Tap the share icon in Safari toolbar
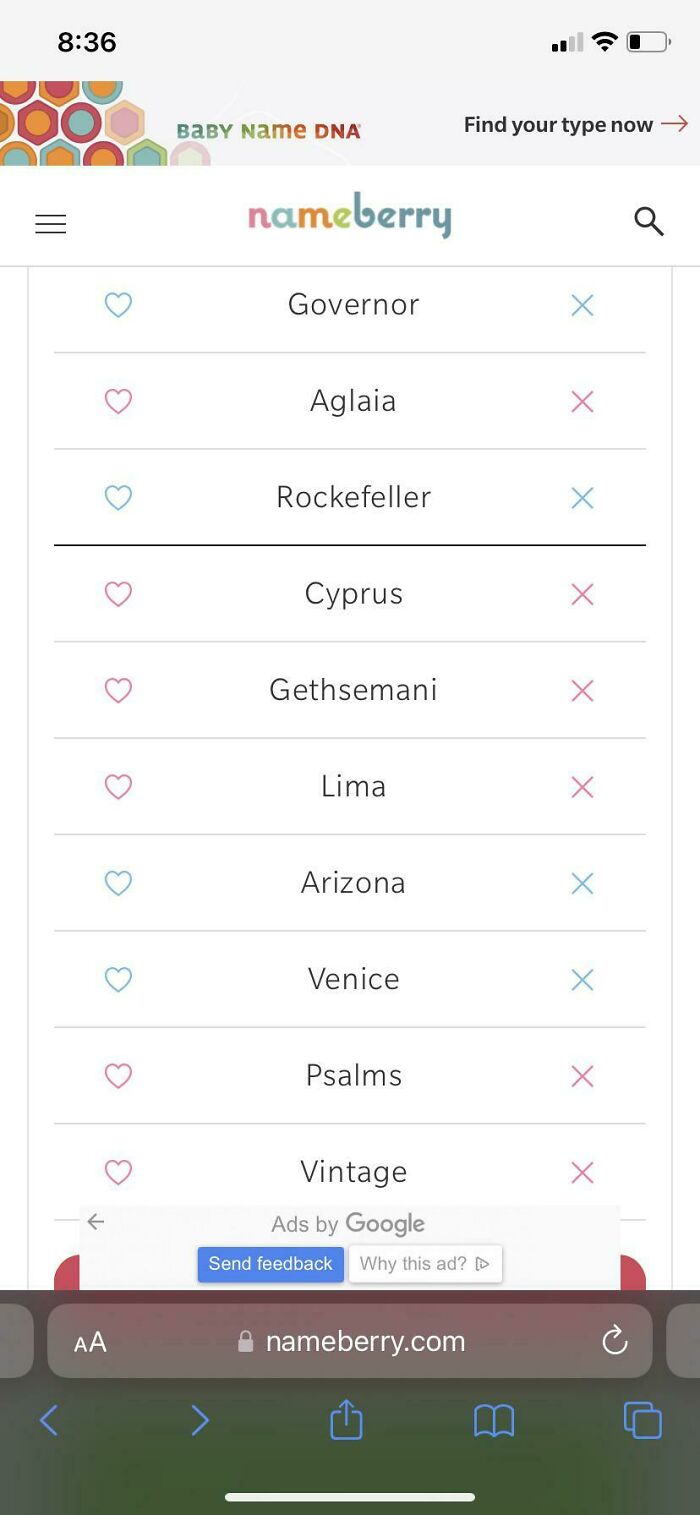 pos(345,1419)
